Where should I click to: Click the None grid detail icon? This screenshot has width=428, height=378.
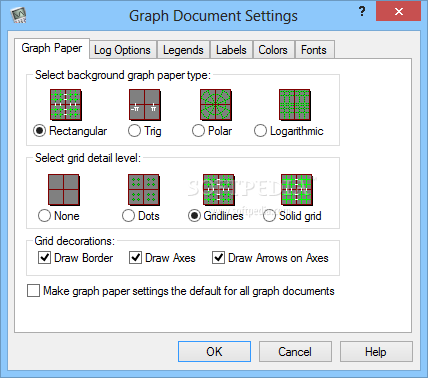click(64, 190)
